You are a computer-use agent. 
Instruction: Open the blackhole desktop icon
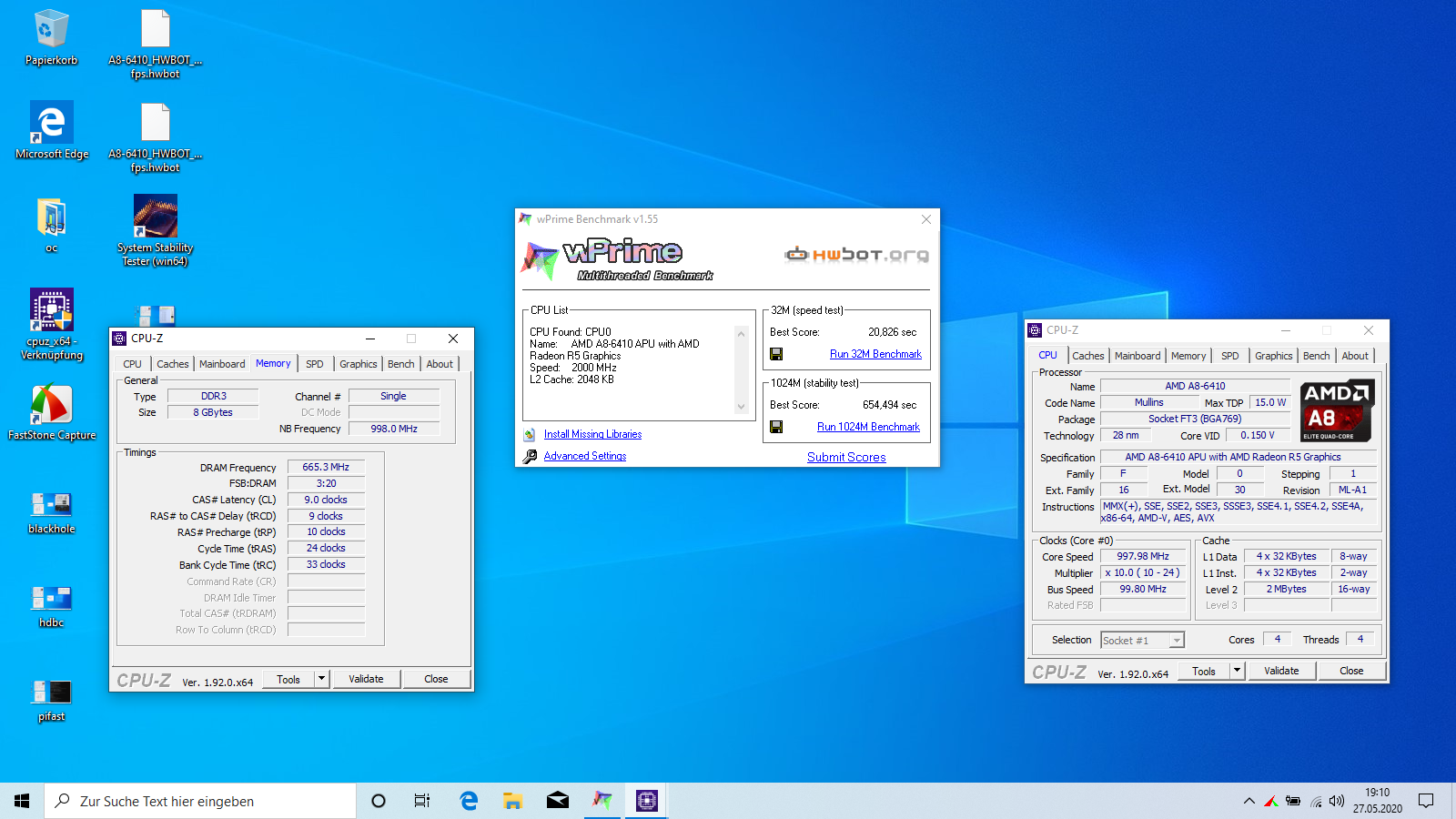(x=52, y=512)
